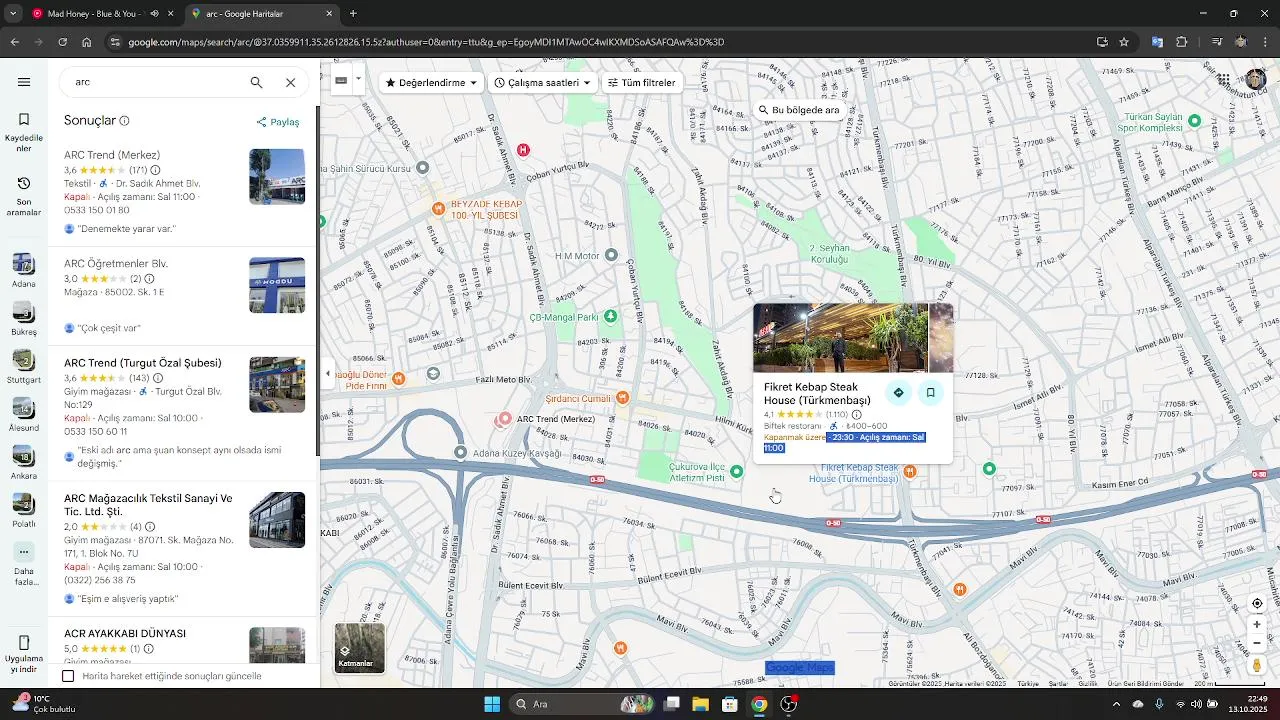Open the tab search dropdown arrow
Image resolution: width=1280 pixels, height=720 pixels.
pos(12,14)
